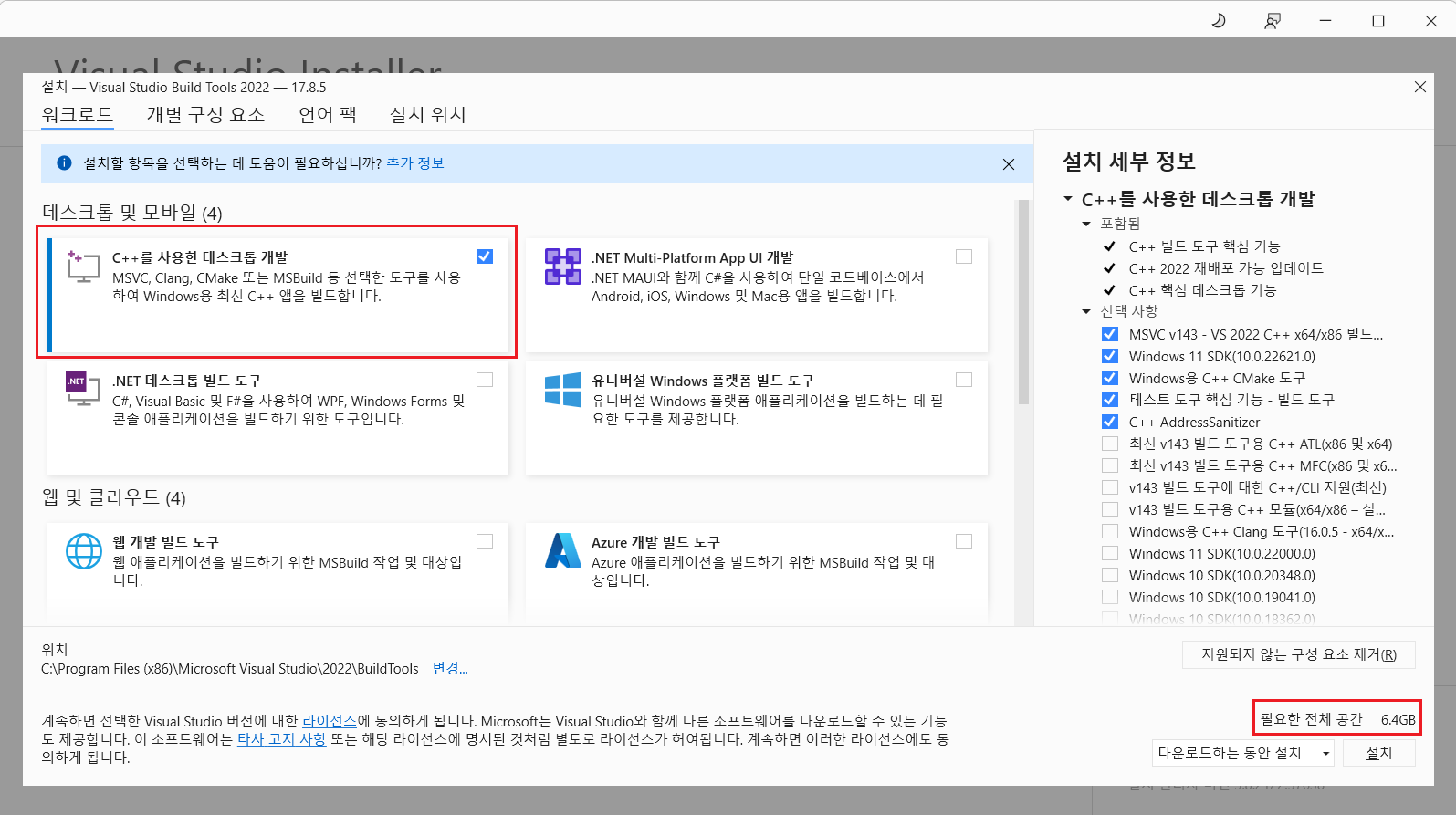Click the workloads list vertical scrollbar
This screenshot has height=815, width=1456.
(x=1023, y=302)
